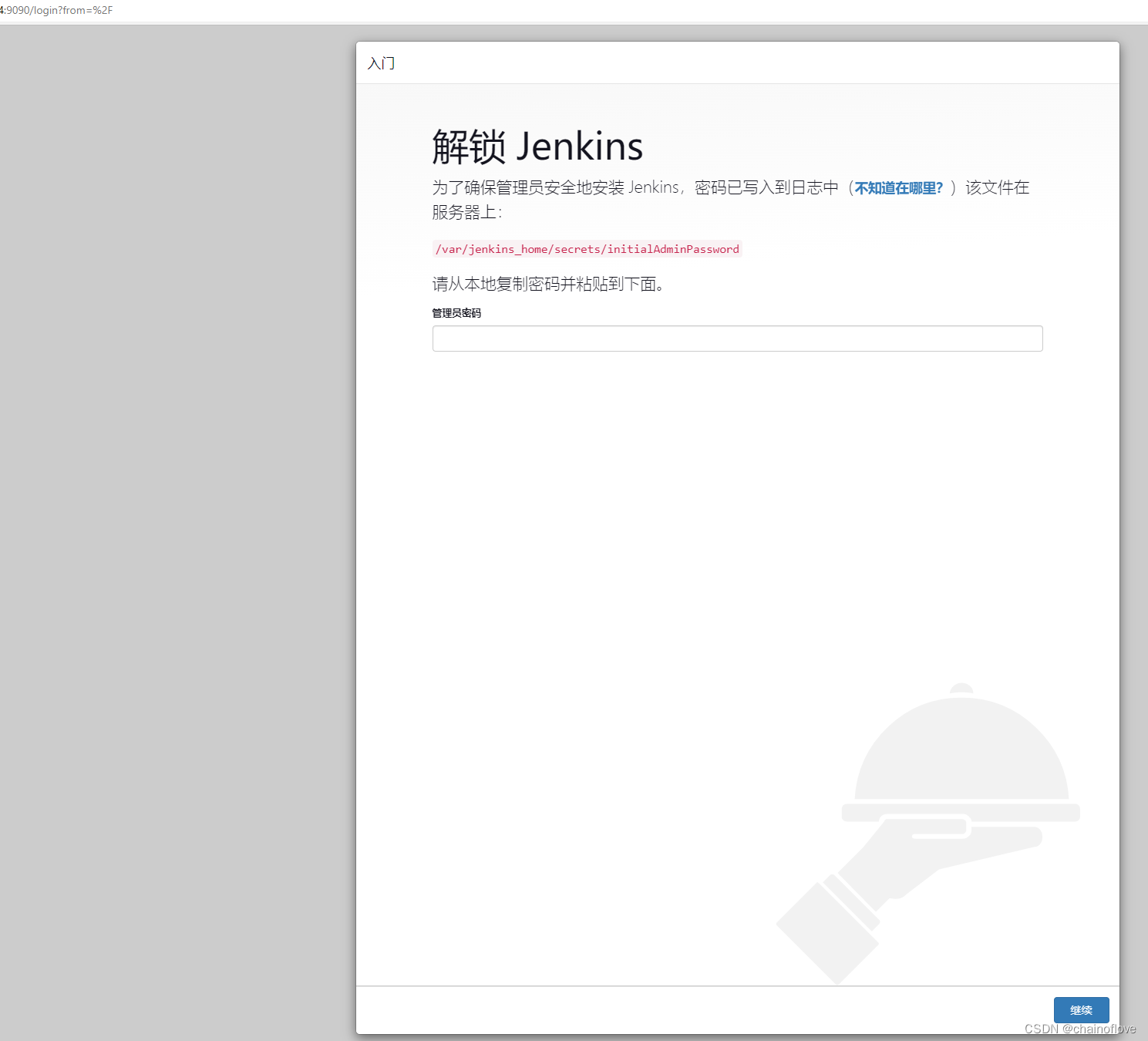The height and width of the screenshot is (1041, 1148).
Task: Click the 解锁 Jenkins heading
Action: tap(537, 147)
